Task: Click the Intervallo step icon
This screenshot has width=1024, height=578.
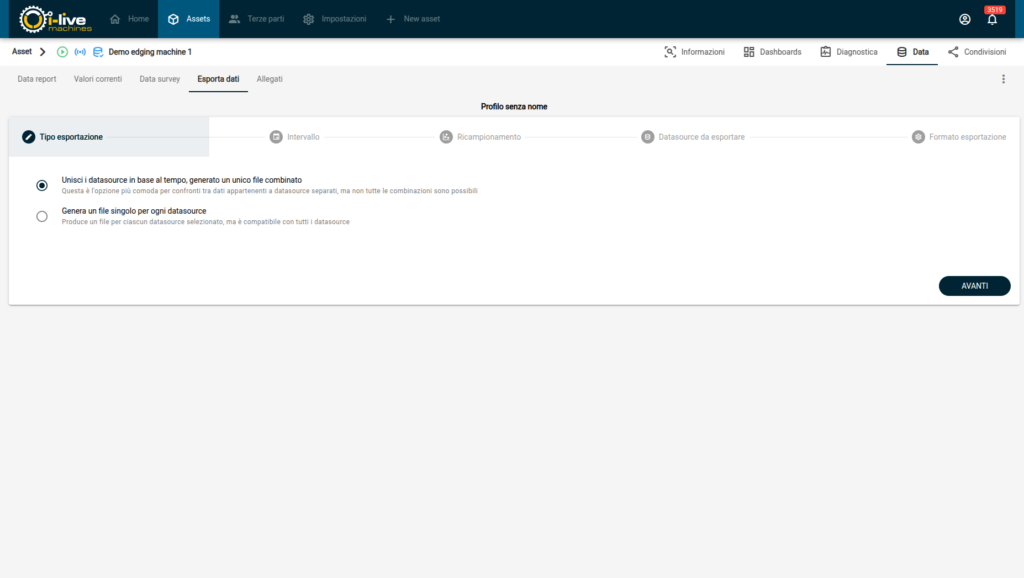Action: (x=276, y=137)
